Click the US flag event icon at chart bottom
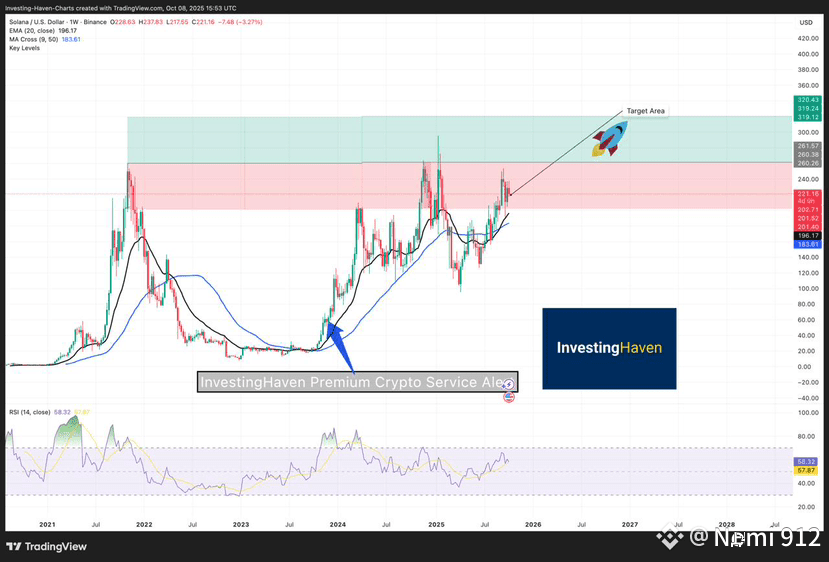Image resolution: width=829 pixels, height=562 pixels. 509,397
